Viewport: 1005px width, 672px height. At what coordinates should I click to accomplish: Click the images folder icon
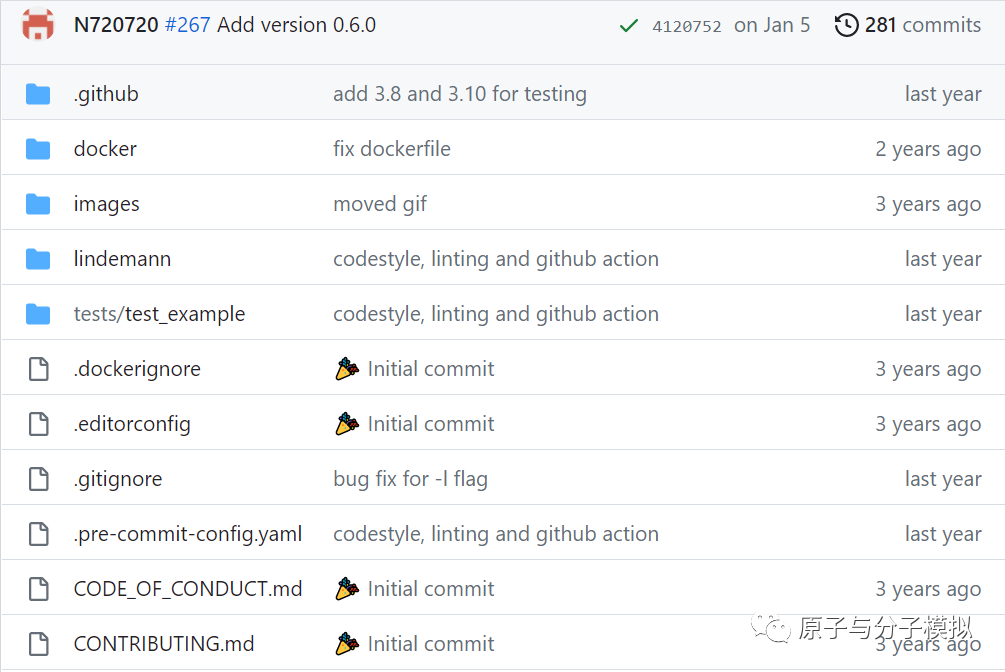(x=38, y=204)
